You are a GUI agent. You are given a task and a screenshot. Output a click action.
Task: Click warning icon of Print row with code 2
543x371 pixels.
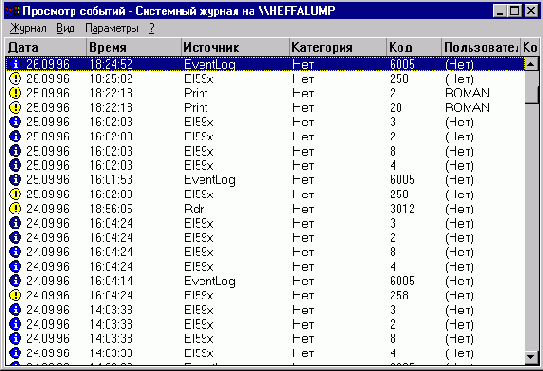click(x=15, y=93)
